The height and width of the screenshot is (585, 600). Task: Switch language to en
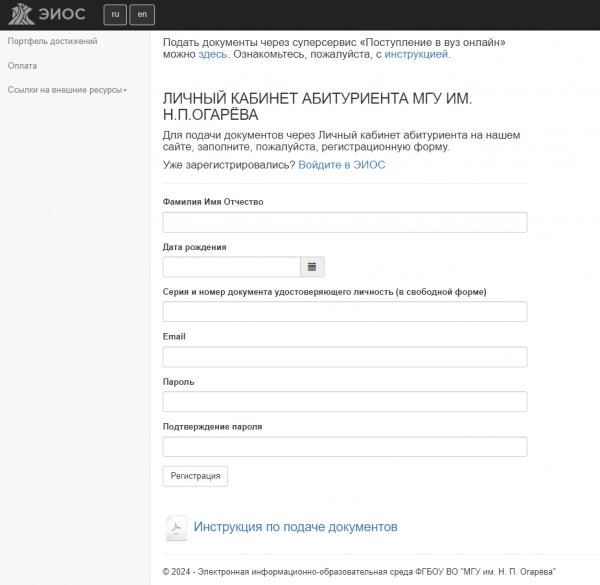[142, 15]
